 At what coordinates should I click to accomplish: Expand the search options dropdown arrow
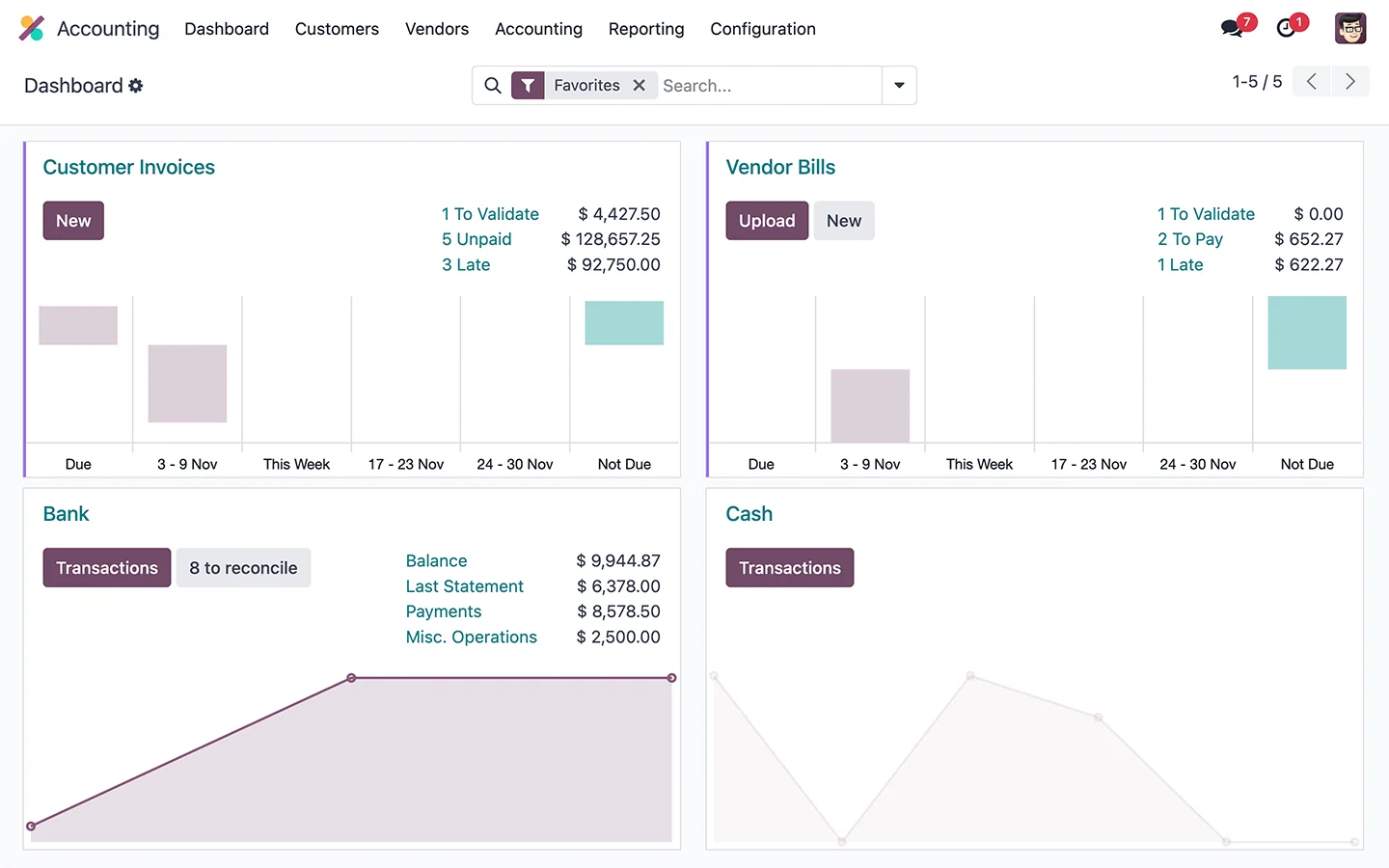pyautogui.click(x=898, y=86)
